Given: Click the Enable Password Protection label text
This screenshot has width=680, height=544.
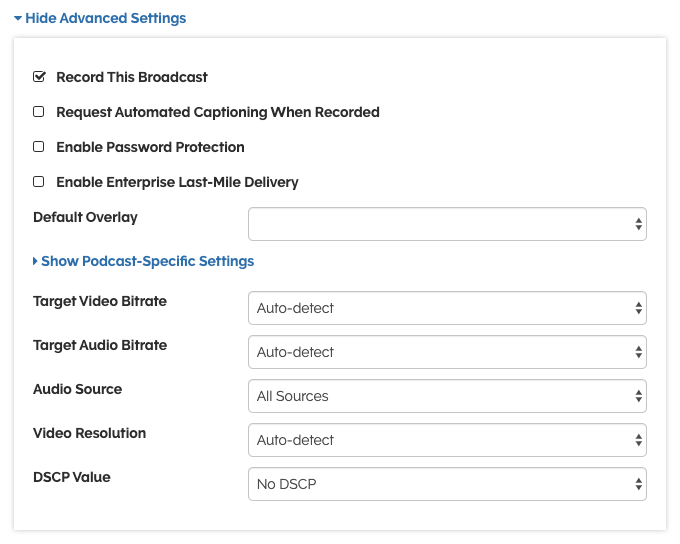Looking at the screenshot, I should (x=150, y=147).
